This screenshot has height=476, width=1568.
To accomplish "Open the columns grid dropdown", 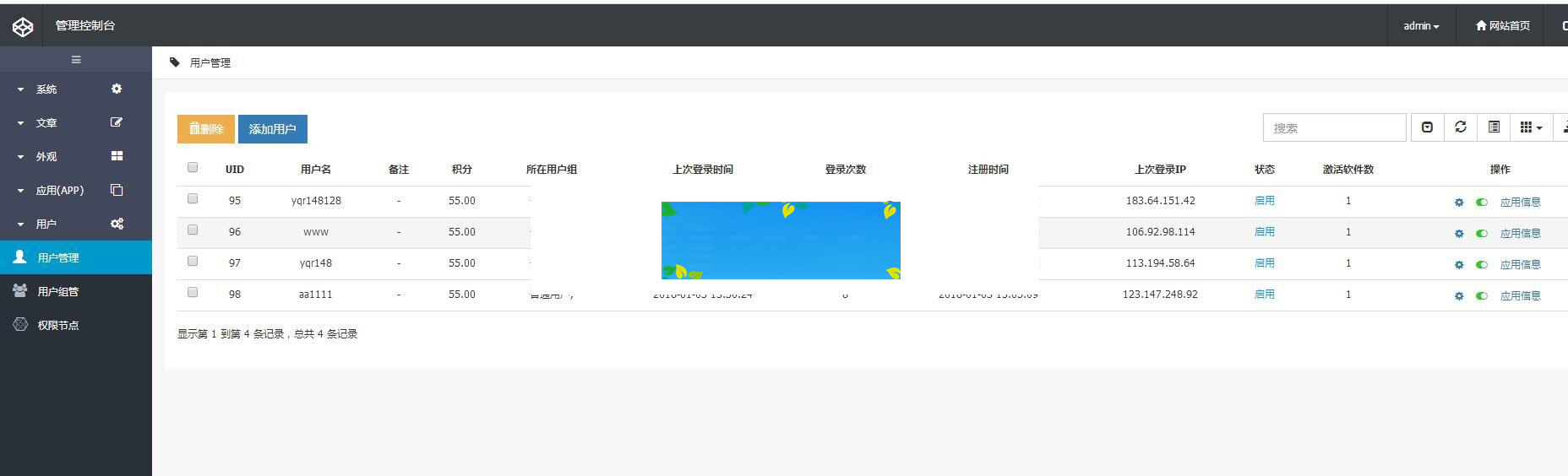I will 1530,127.
